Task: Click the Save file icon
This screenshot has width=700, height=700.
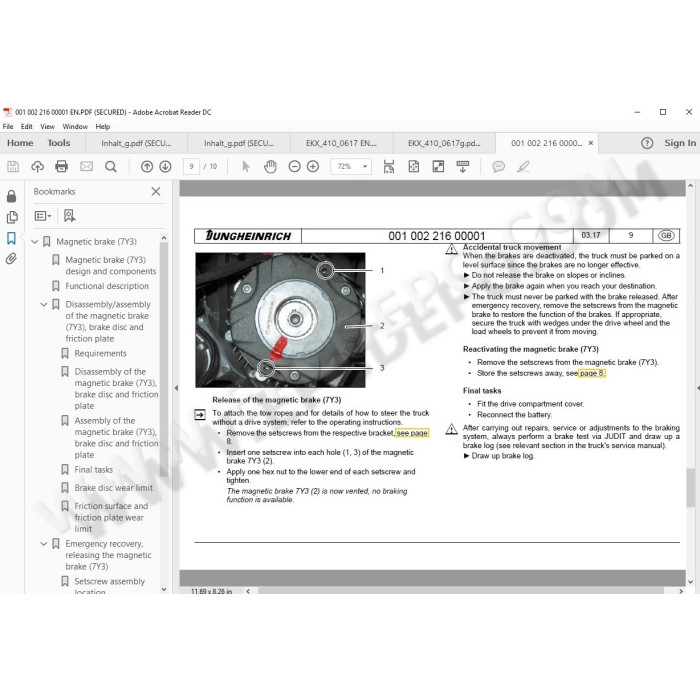Action: [13, 167]
